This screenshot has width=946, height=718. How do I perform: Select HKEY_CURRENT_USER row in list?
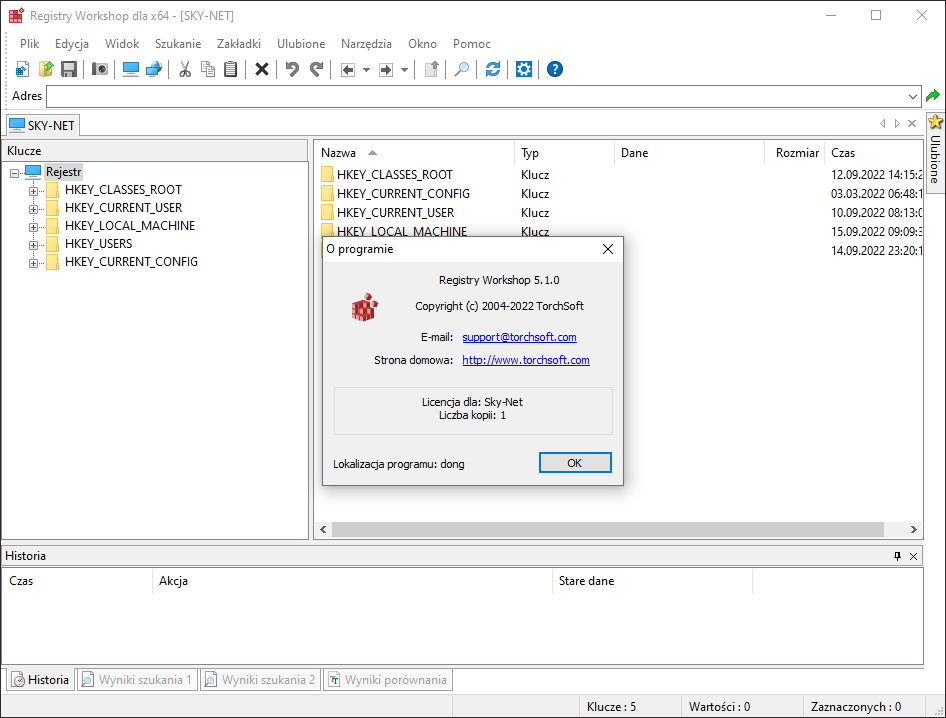pyautogui.click(x=621, y=213)
